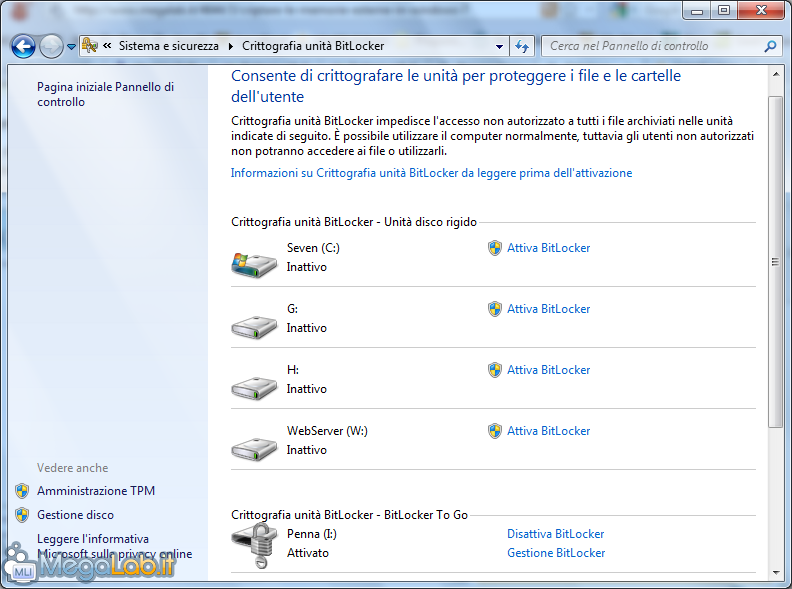Click the Control Panel icon in address bar
792x589 pixels.
click(x=89, y=46)
